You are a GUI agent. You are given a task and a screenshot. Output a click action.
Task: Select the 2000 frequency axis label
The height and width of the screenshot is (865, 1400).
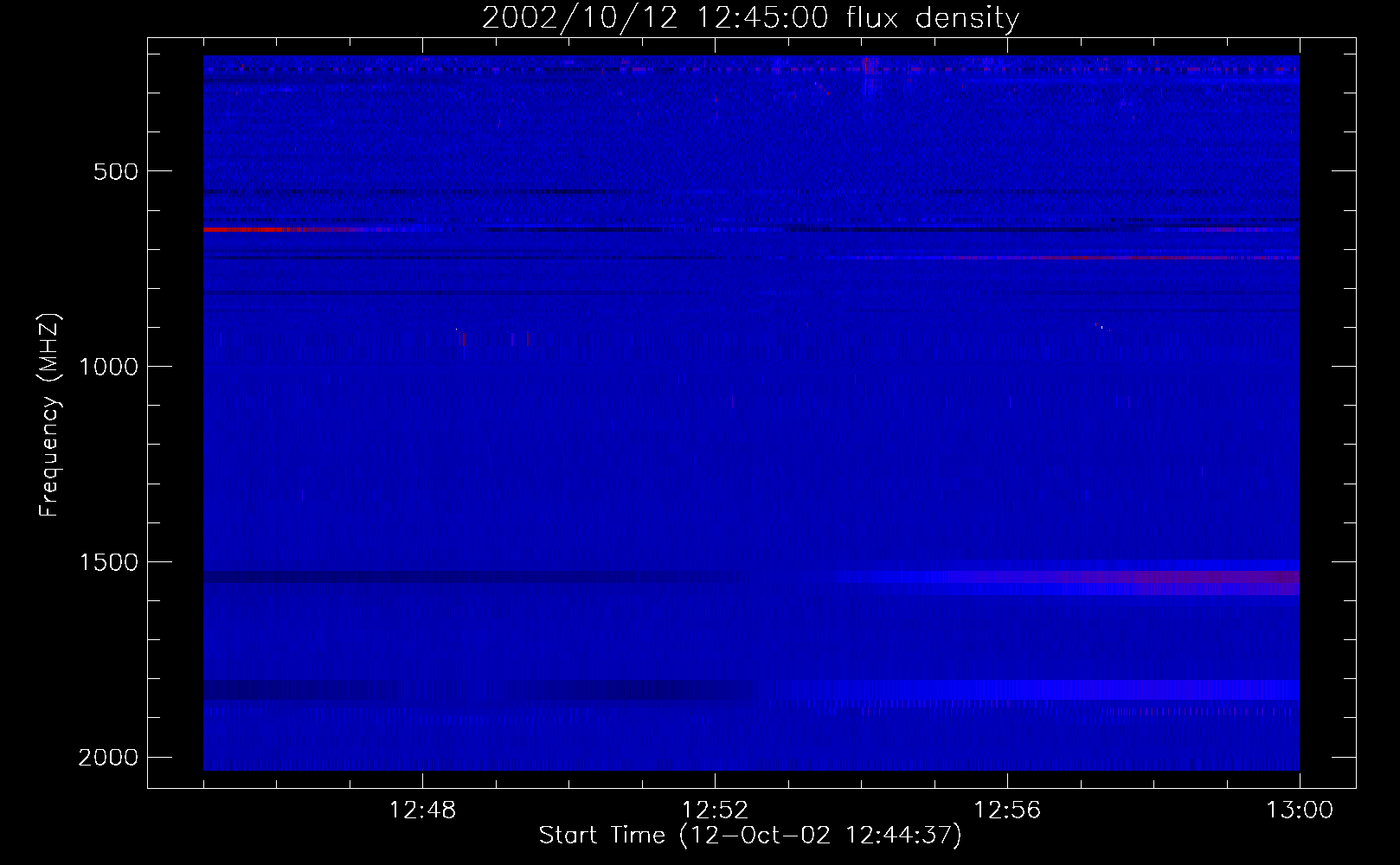(x=108, y=758)
